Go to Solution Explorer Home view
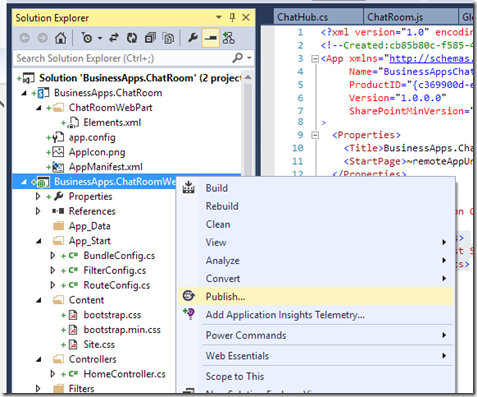 (60, 38)
